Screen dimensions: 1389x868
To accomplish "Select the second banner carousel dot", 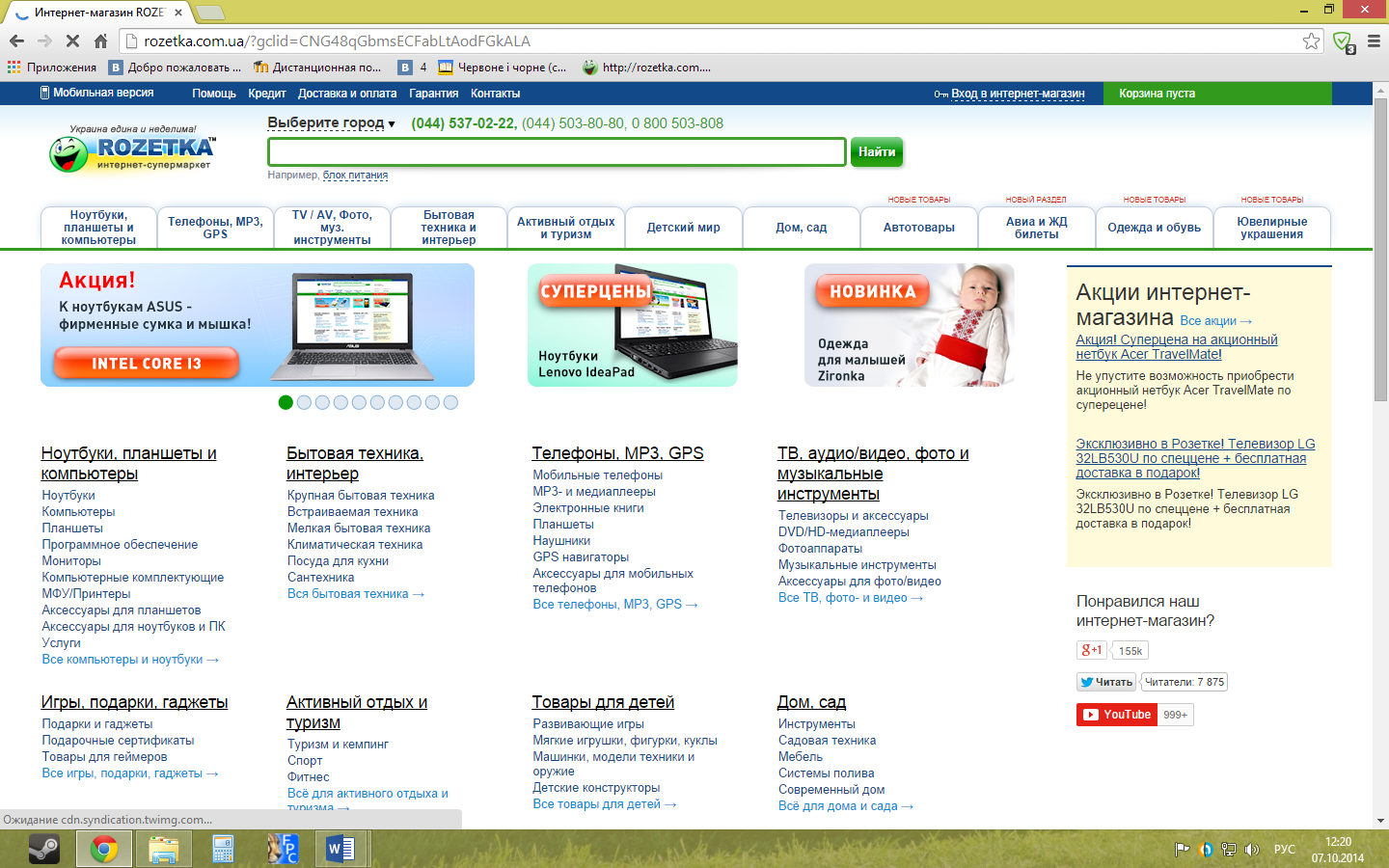I will click(304, 402).
